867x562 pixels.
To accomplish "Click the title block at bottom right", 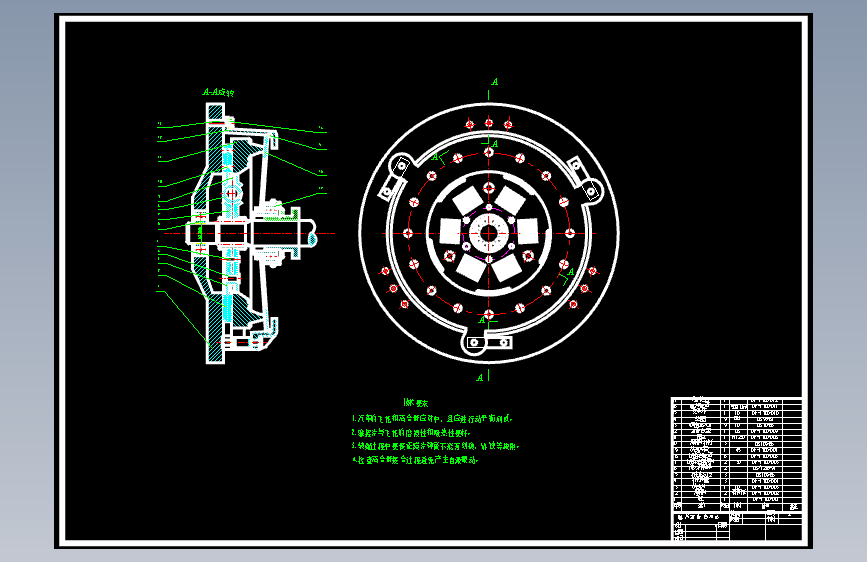I will pos(737,526).
